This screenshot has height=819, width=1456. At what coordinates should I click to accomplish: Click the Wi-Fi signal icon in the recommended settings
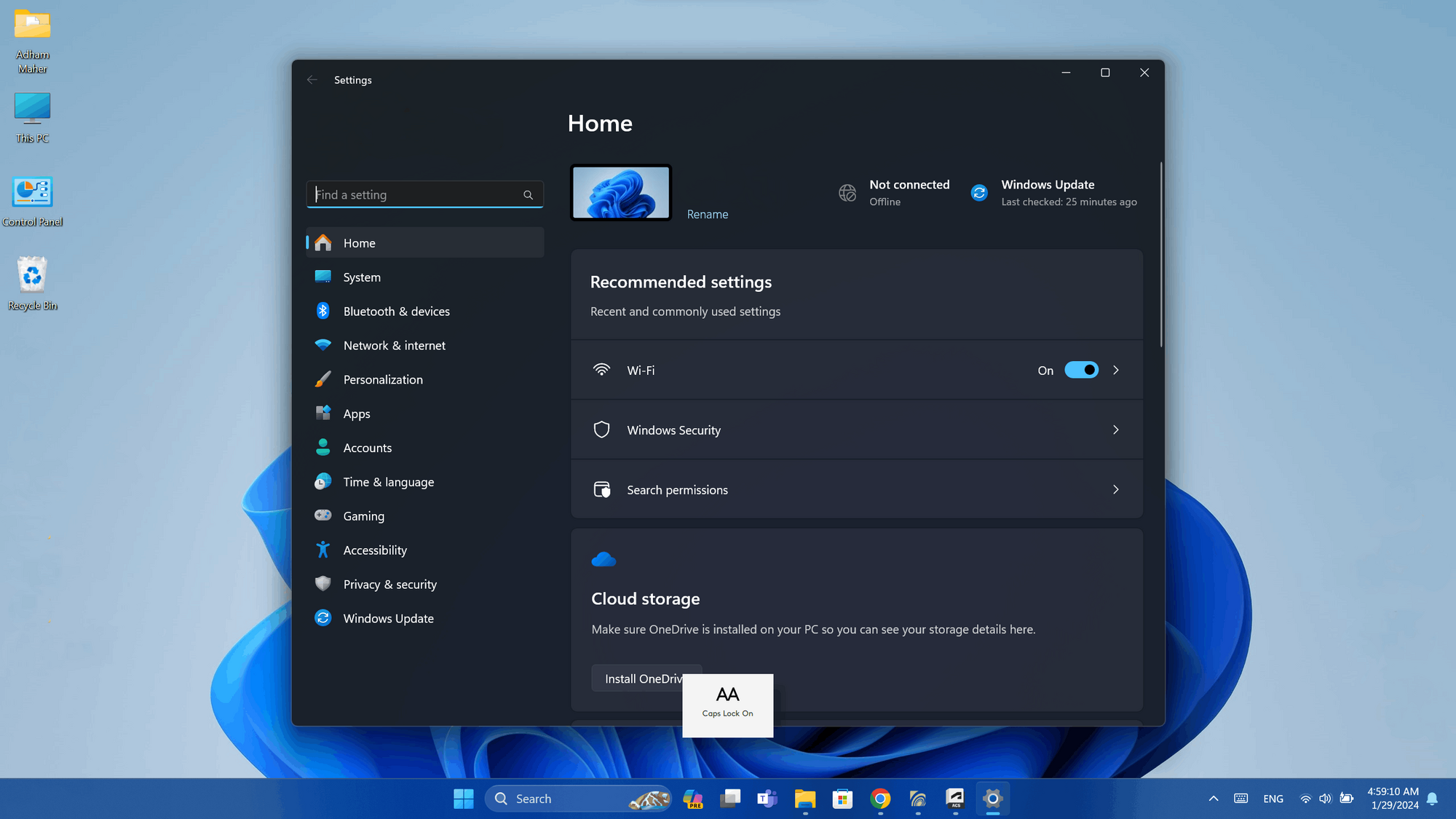[601, 370]
